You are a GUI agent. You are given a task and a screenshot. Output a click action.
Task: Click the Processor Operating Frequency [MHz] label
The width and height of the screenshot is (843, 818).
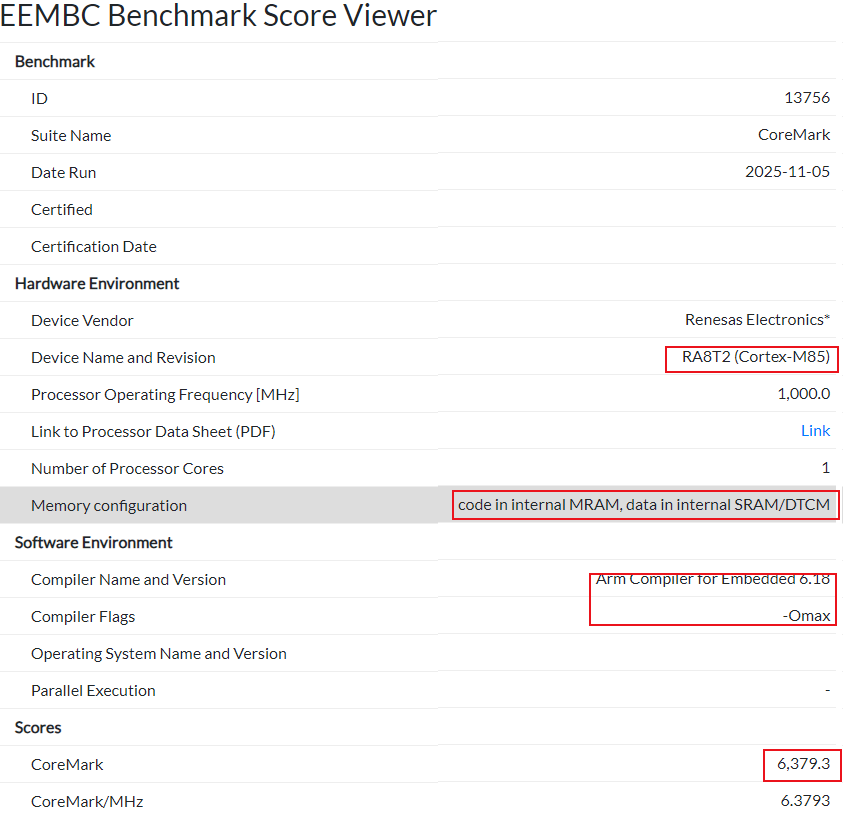point(165,395)
